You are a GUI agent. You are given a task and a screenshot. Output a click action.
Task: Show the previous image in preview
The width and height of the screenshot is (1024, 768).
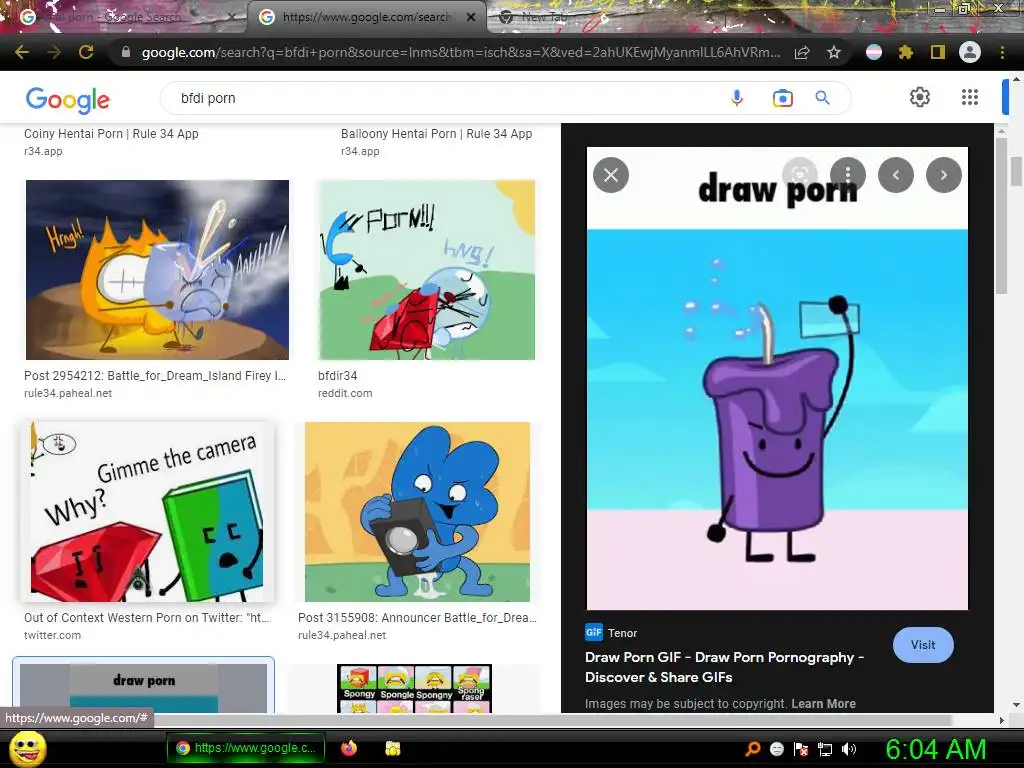[x=896, y=174]
